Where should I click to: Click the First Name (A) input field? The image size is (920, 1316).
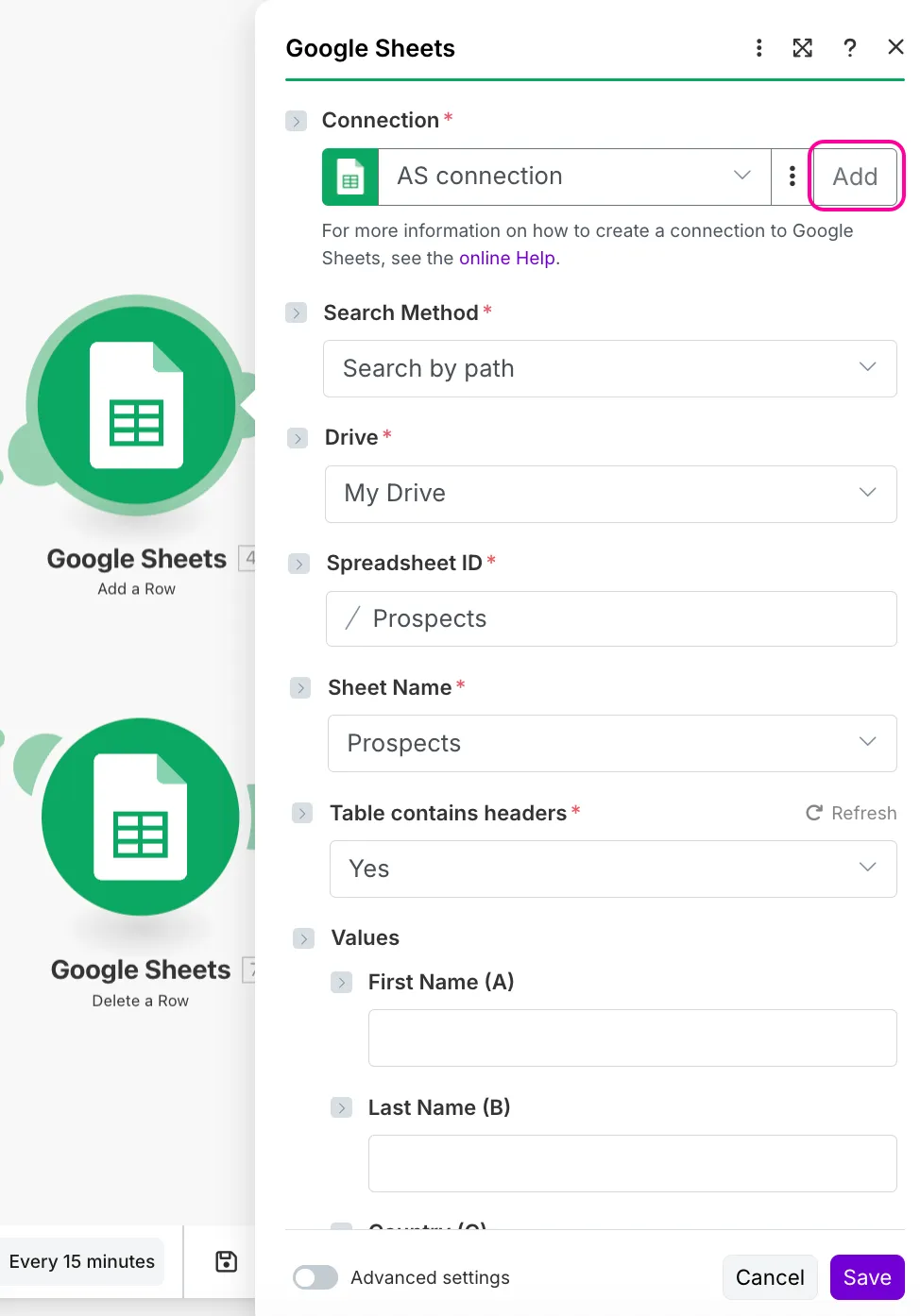[633, 1038]
